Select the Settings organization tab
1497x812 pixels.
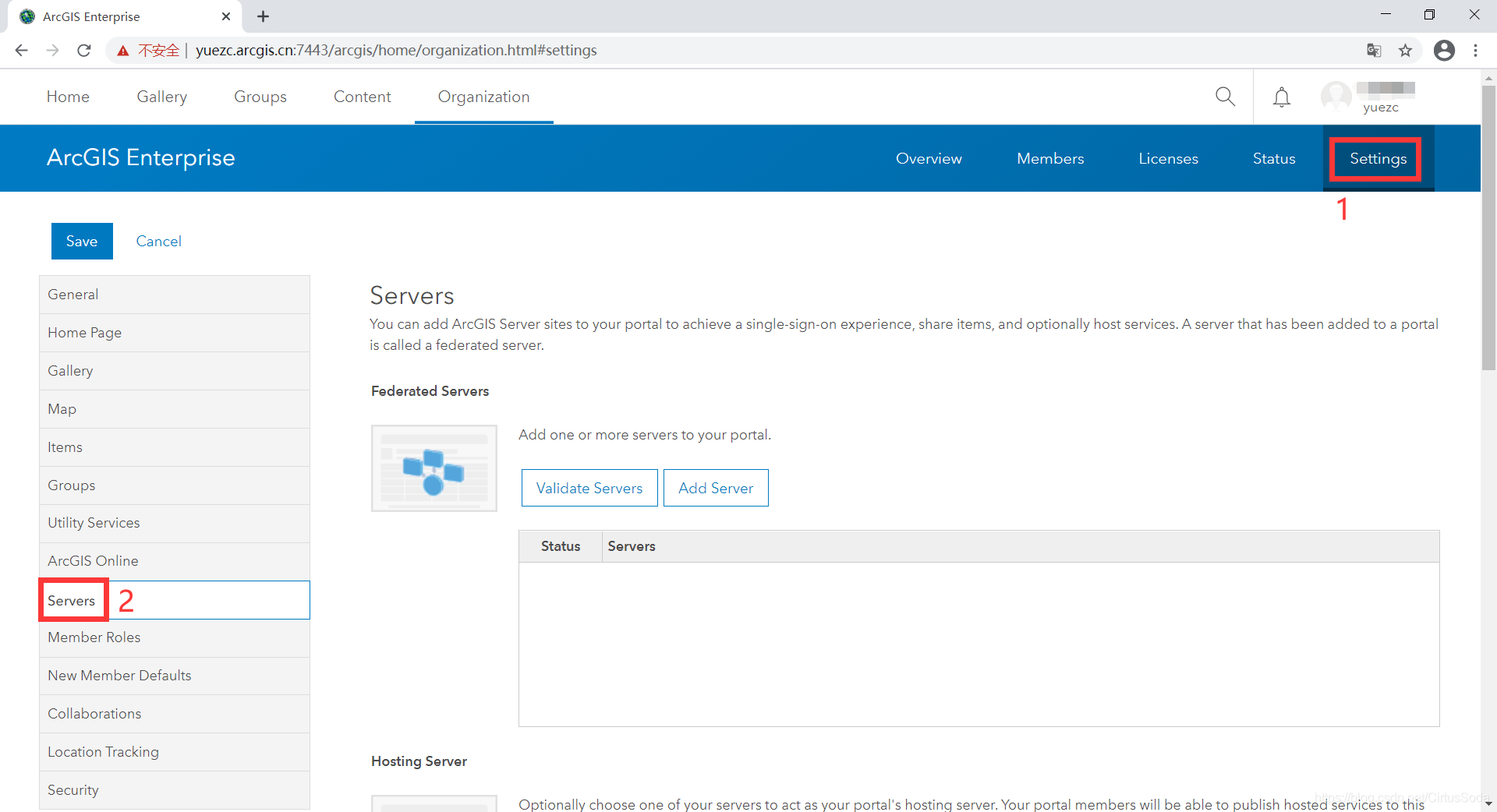click(1378, 158)
